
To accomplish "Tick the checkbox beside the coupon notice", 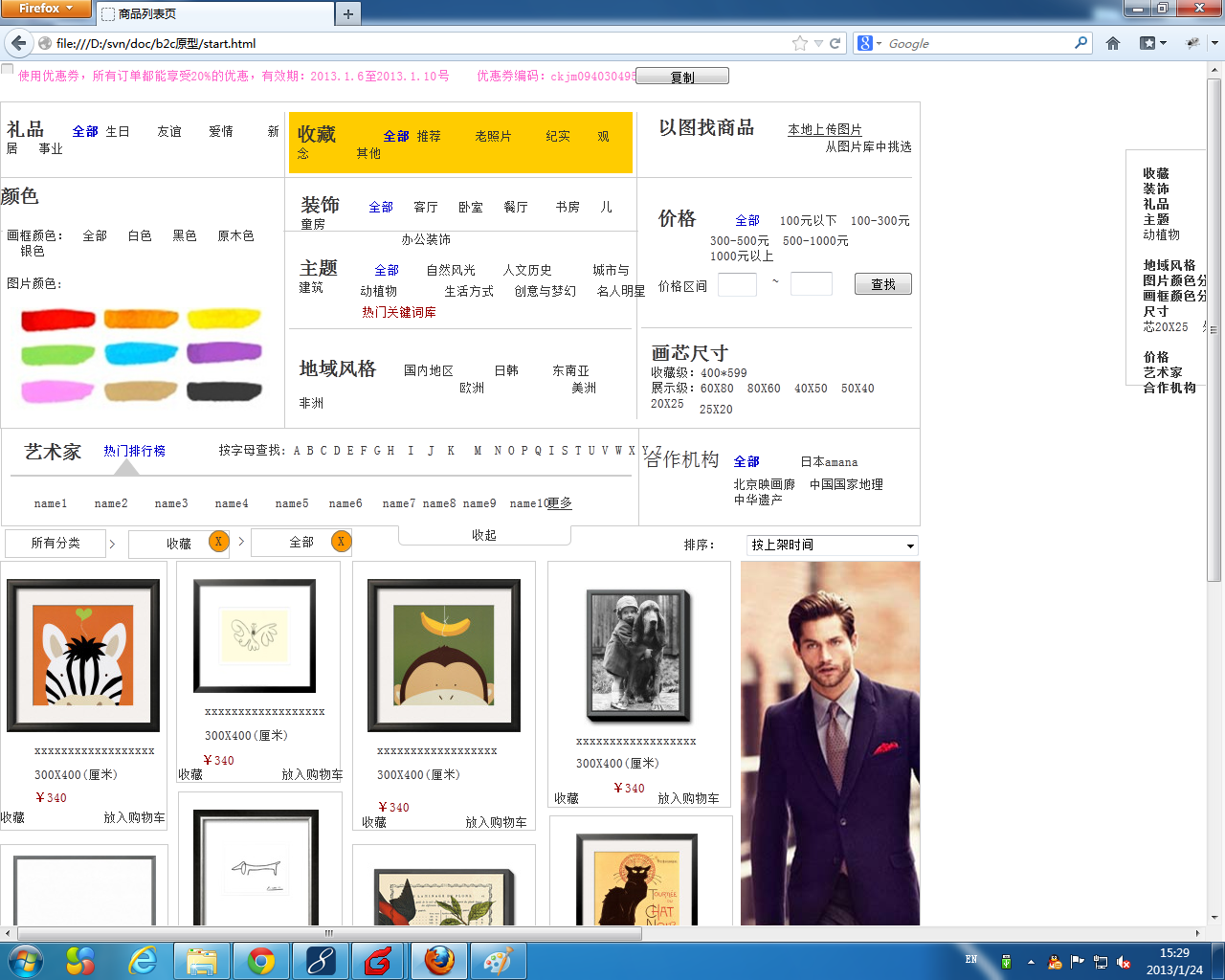I will [8, 69].
